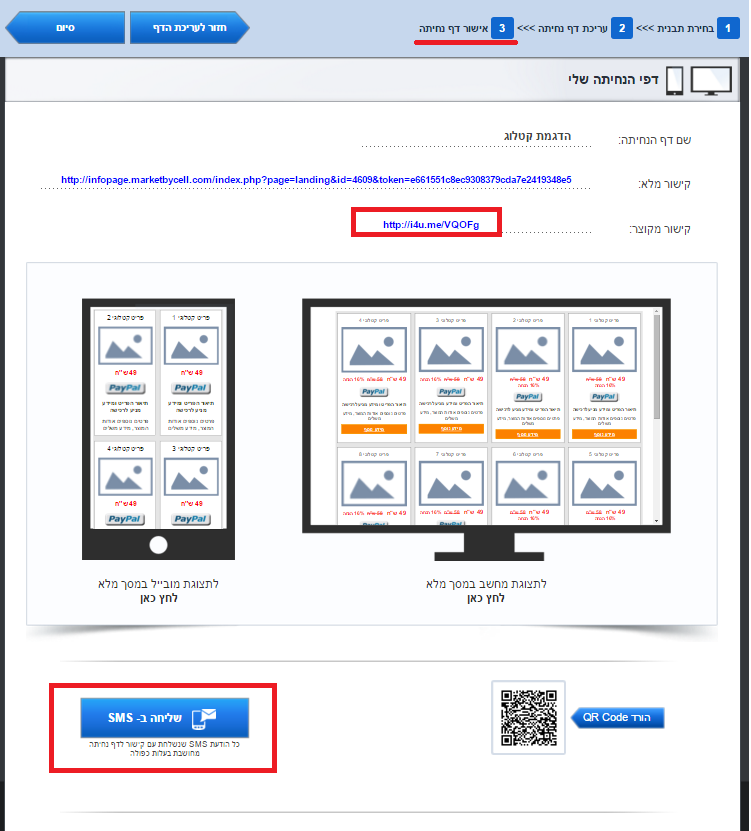Screen dimensions: 751x831
Task: Click the 'סיום' button
Action: (x=65, y=27)
